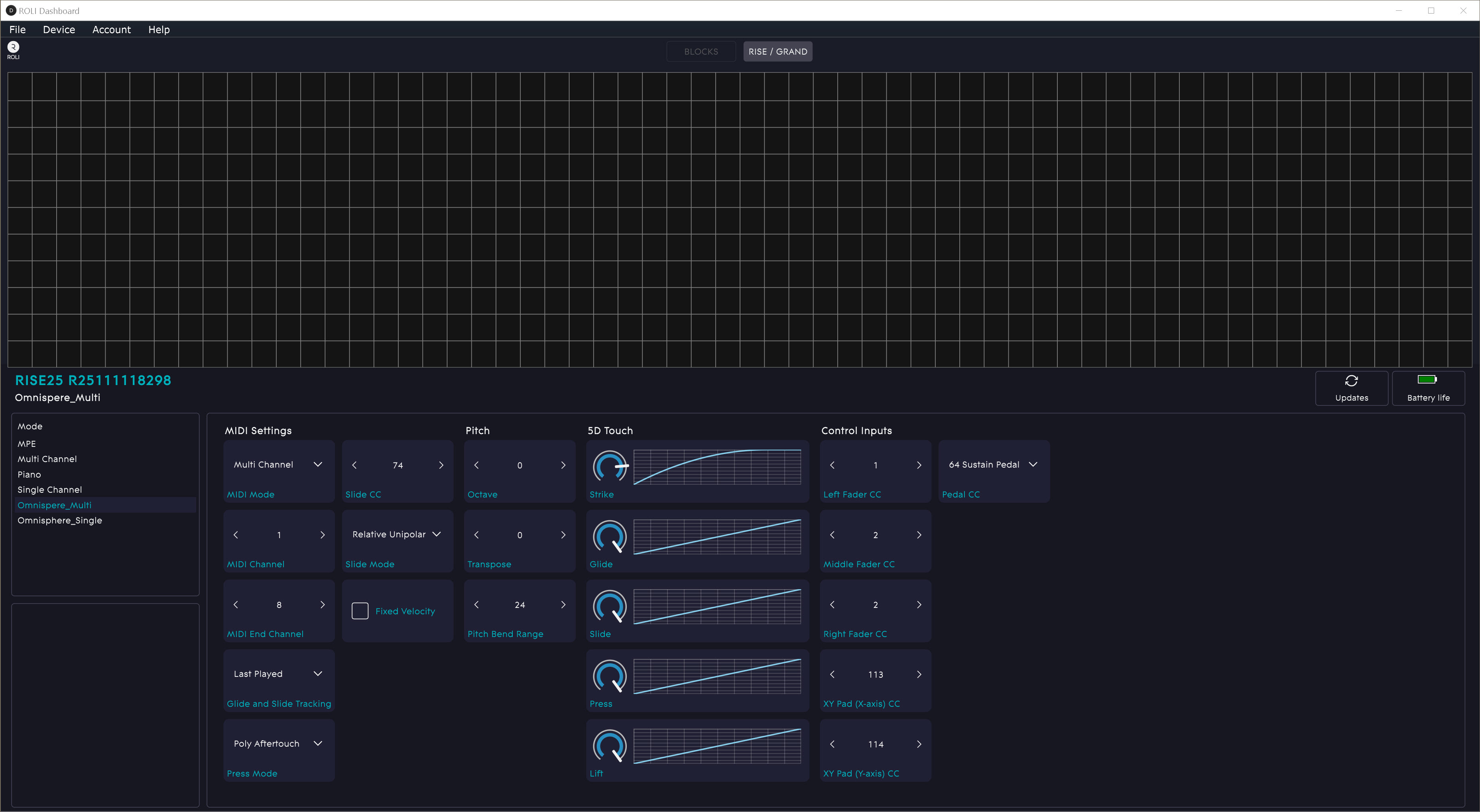Click the ROLI logo icon

coord(13,48)
